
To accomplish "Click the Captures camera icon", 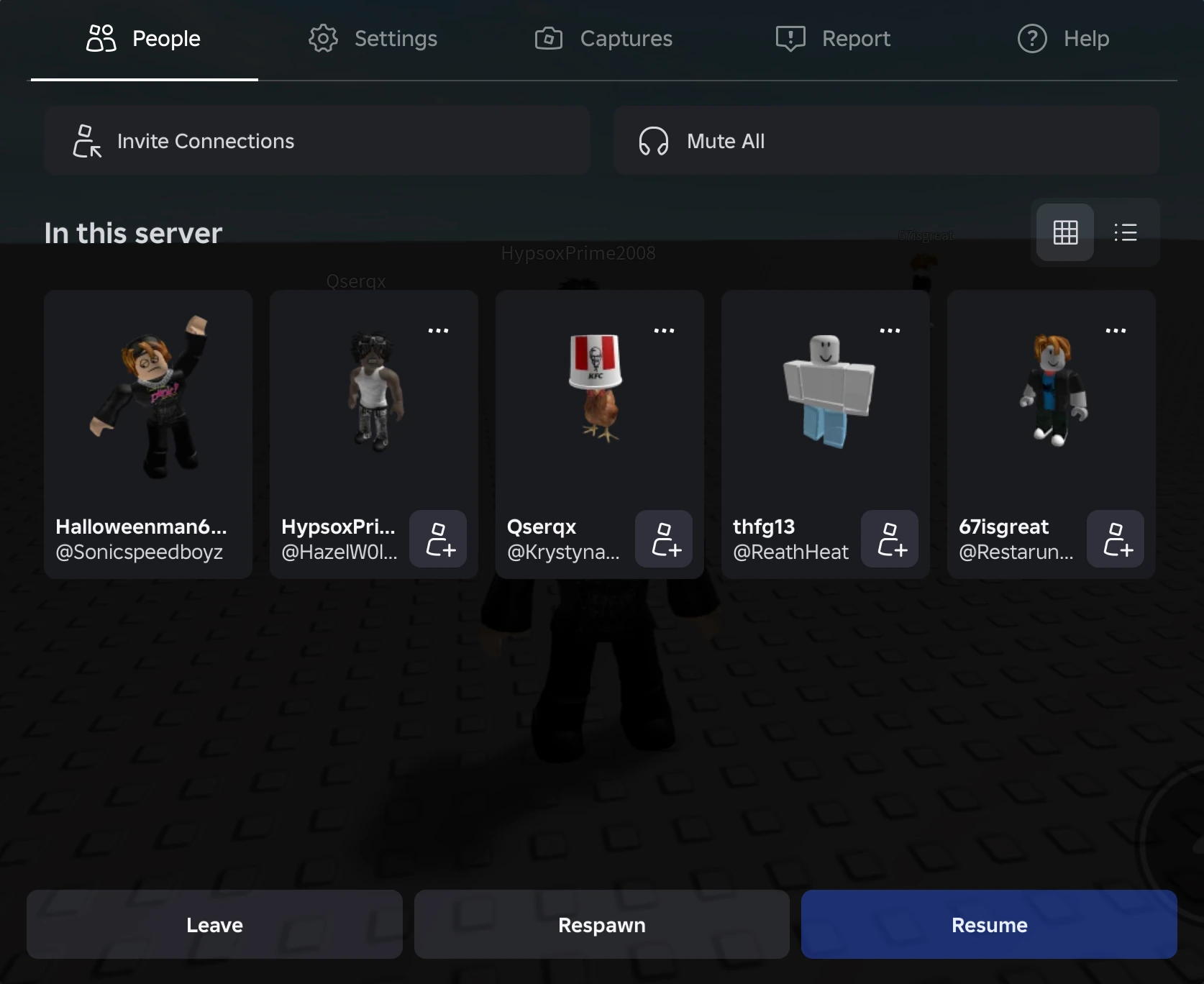I will click(x=547, y=38).
